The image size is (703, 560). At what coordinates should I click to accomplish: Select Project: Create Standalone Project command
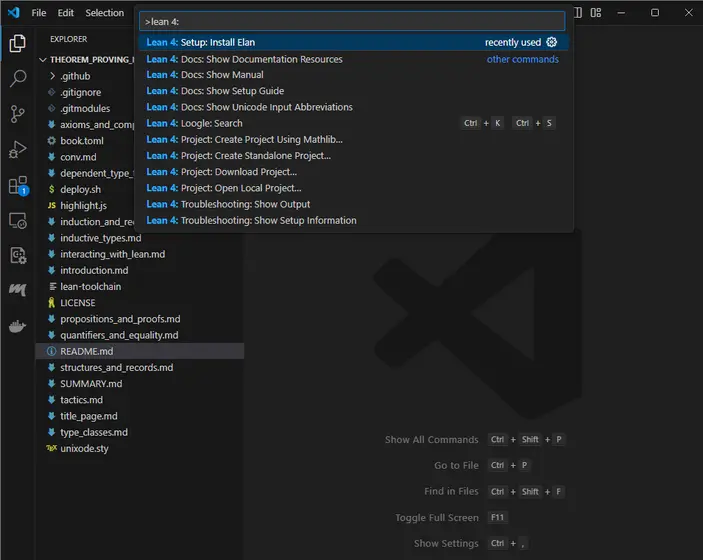tap(354, 155)
